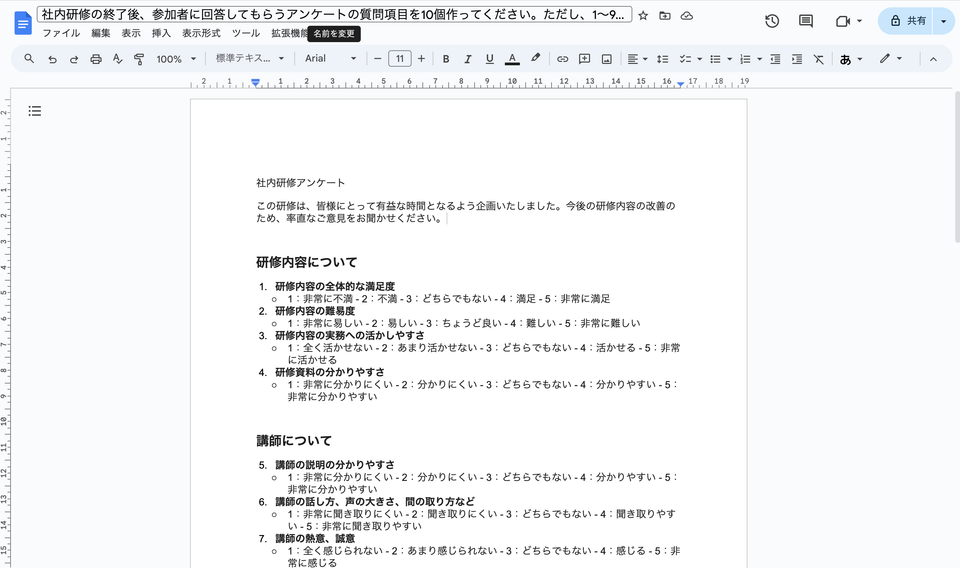Decrease font size with minus button
Image resolution: width=960 pixels, height=568 pixels.
coord(378,59)
